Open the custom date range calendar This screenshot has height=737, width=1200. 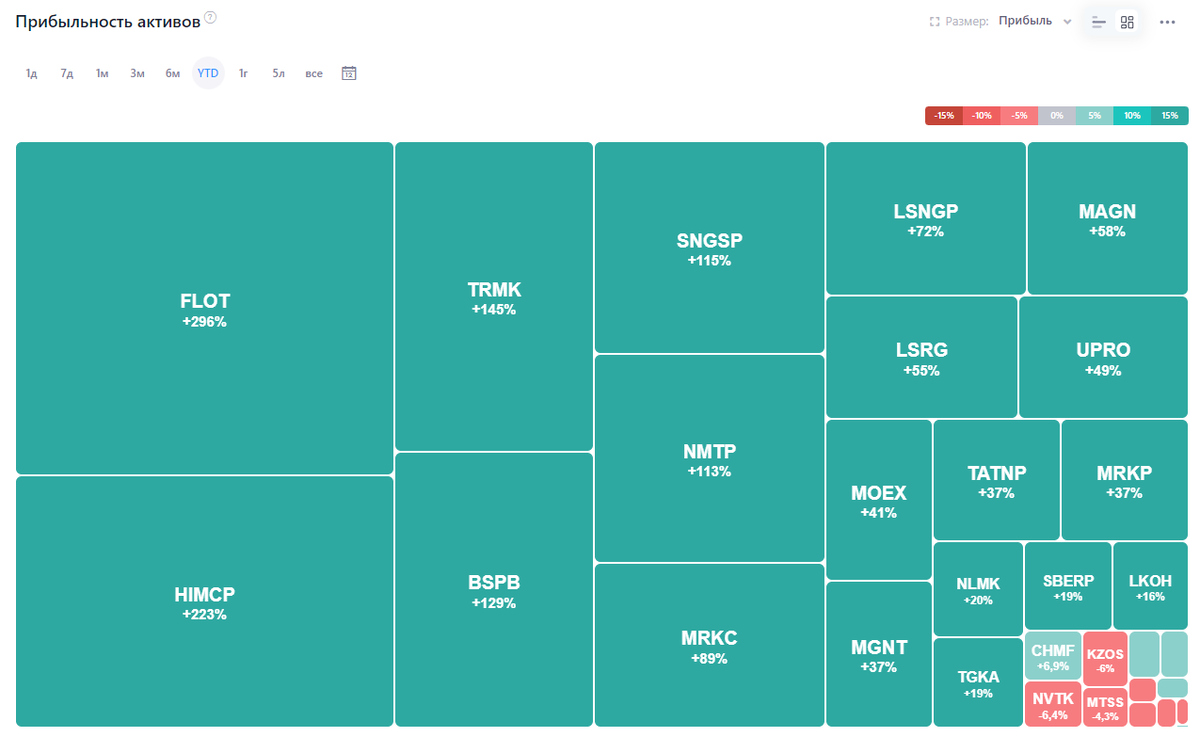(x=349, y=73)
